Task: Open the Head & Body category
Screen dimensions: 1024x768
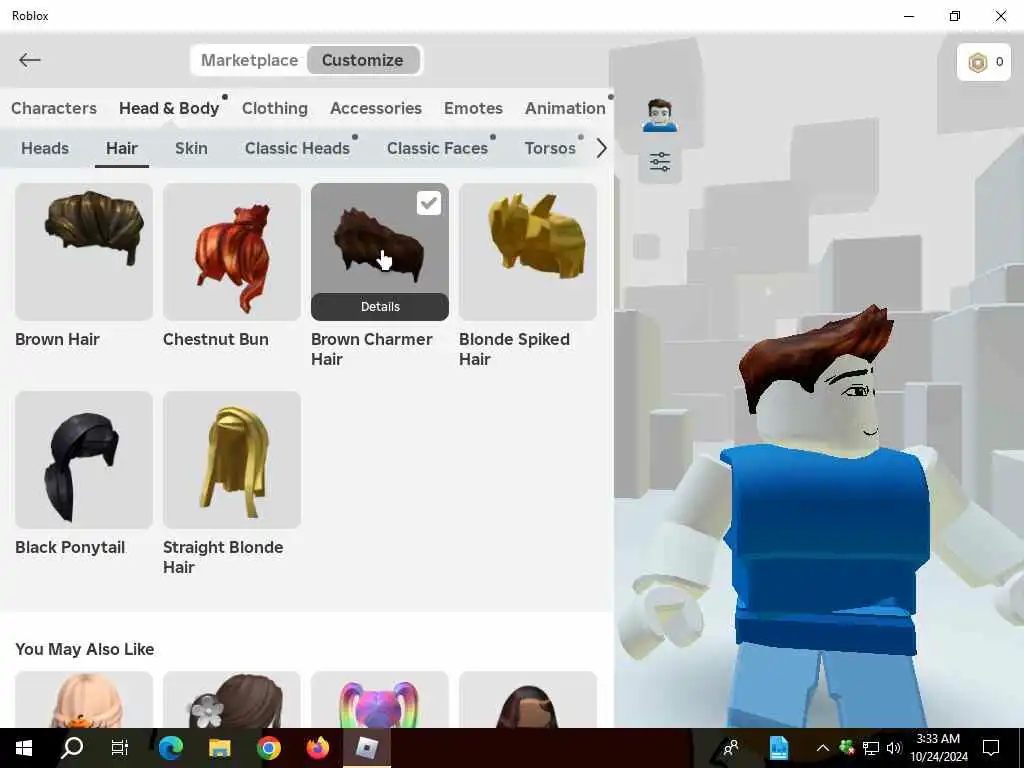Action: (169, 108)
